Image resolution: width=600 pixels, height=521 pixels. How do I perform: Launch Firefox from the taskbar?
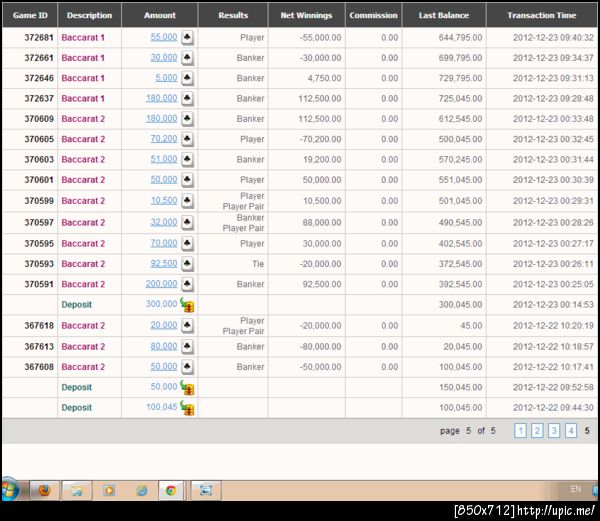[44, 490]
